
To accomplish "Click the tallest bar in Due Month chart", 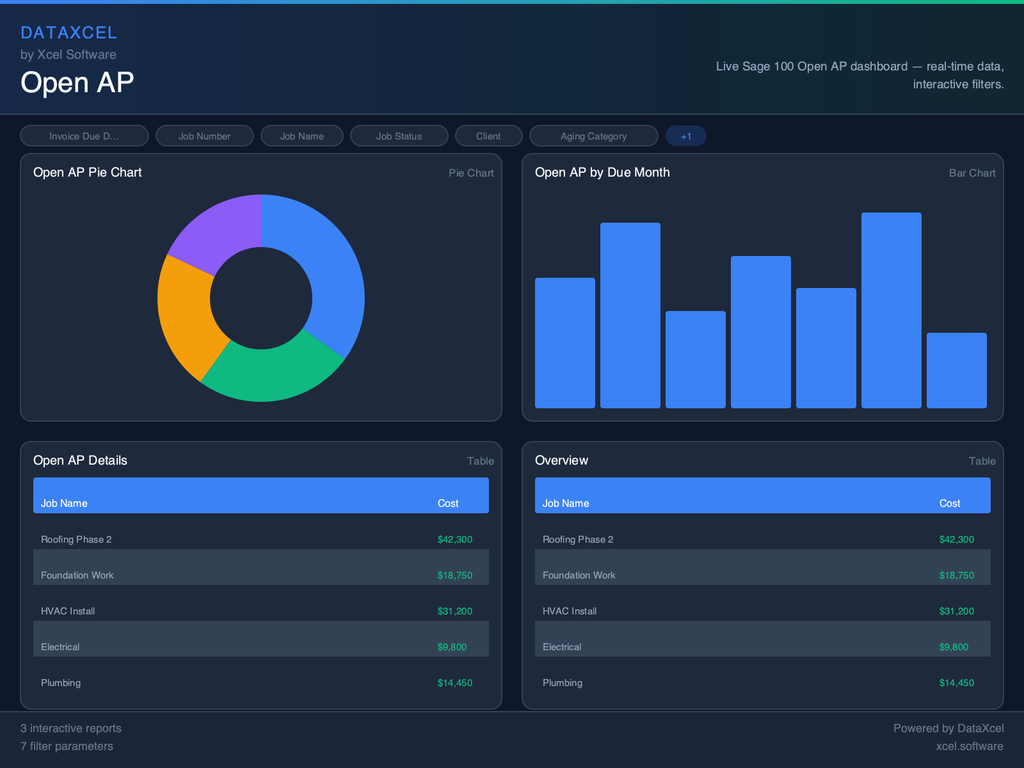I will 891,310.
